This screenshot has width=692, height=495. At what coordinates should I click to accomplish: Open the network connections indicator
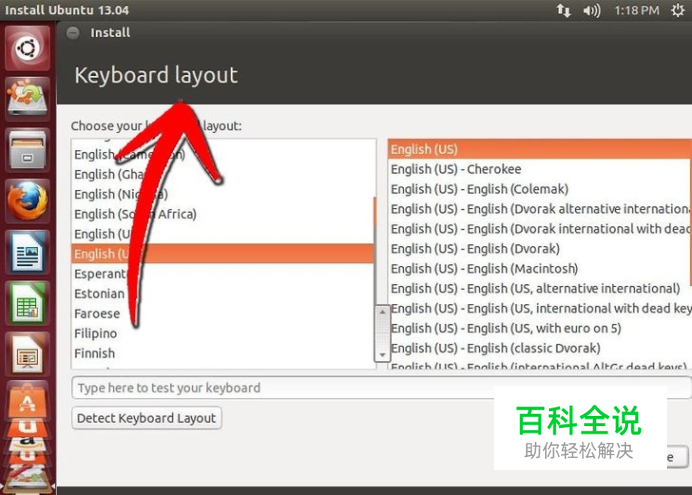tap(563, 10)
